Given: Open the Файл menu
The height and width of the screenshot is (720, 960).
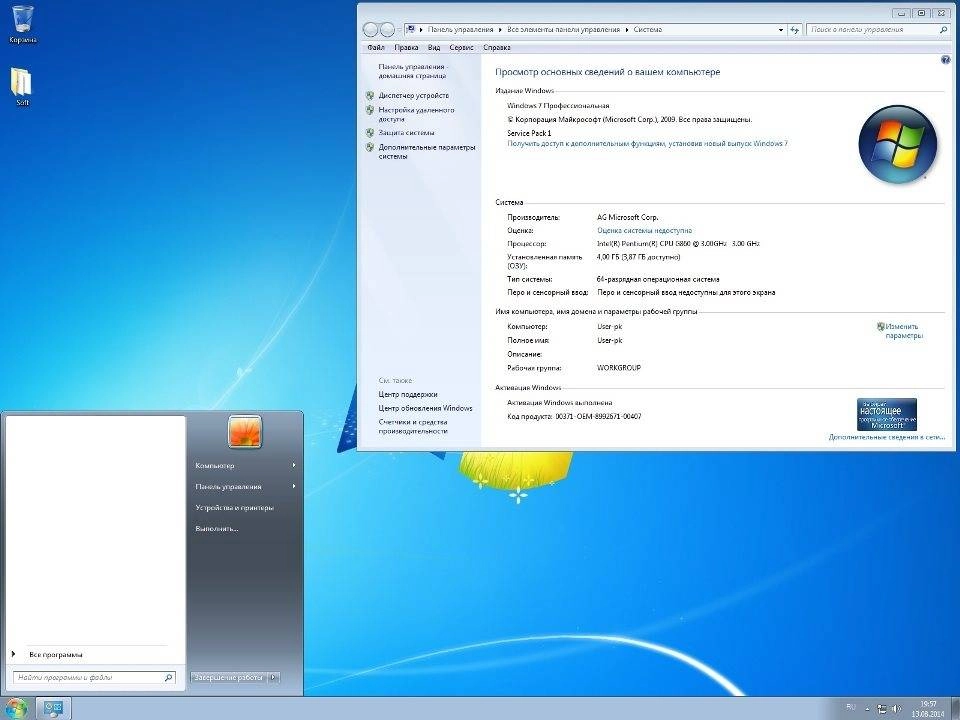Looking at the screenshot, I should coord(376,47).
